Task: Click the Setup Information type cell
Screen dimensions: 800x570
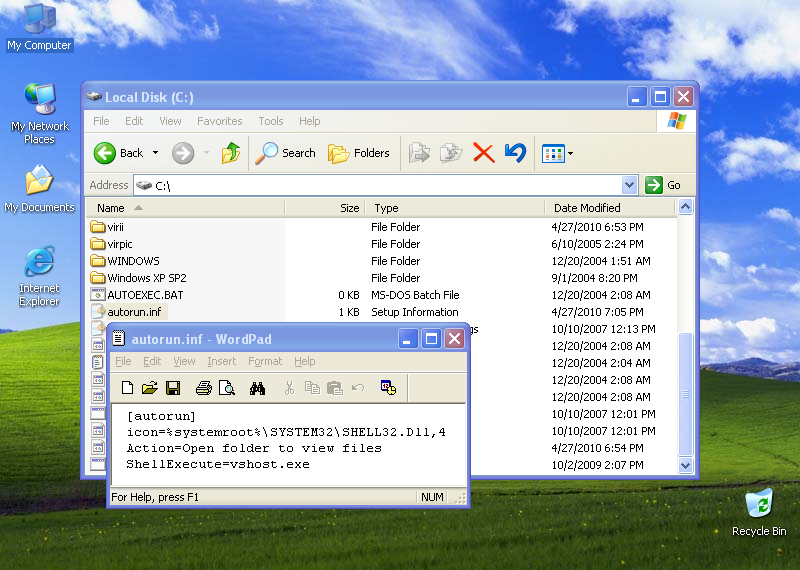Action: point(414,312)
